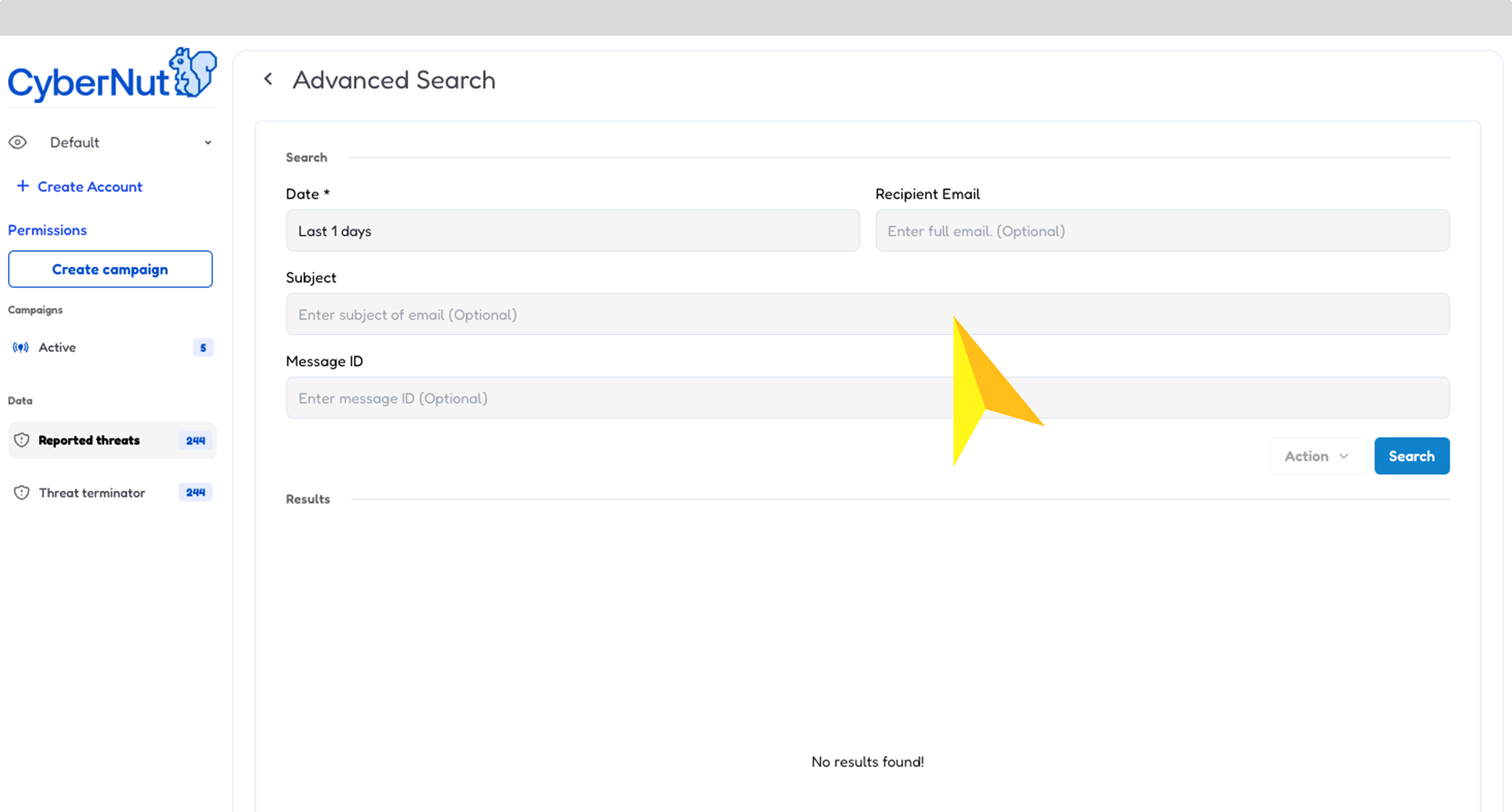Viewport: 1512px width, 812px height.
Task: Click the plus icon for Create Account
Action: pyautogui.click(x=23, y=186)
